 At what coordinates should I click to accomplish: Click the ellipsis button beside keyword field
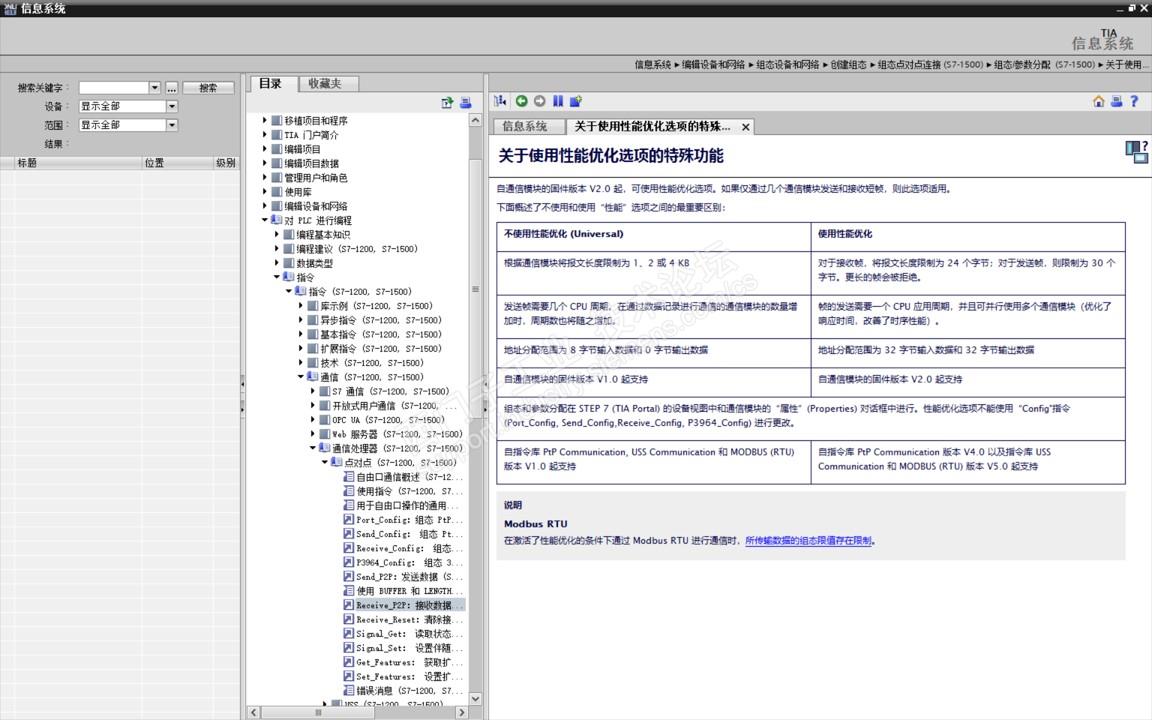click(x=171, y=87)
